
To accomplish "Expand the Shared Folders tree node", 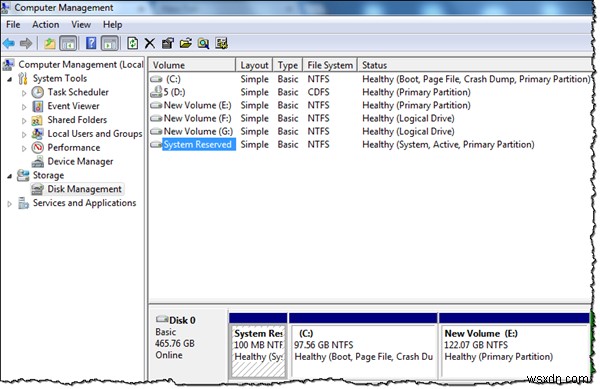I will click(24, 121).
